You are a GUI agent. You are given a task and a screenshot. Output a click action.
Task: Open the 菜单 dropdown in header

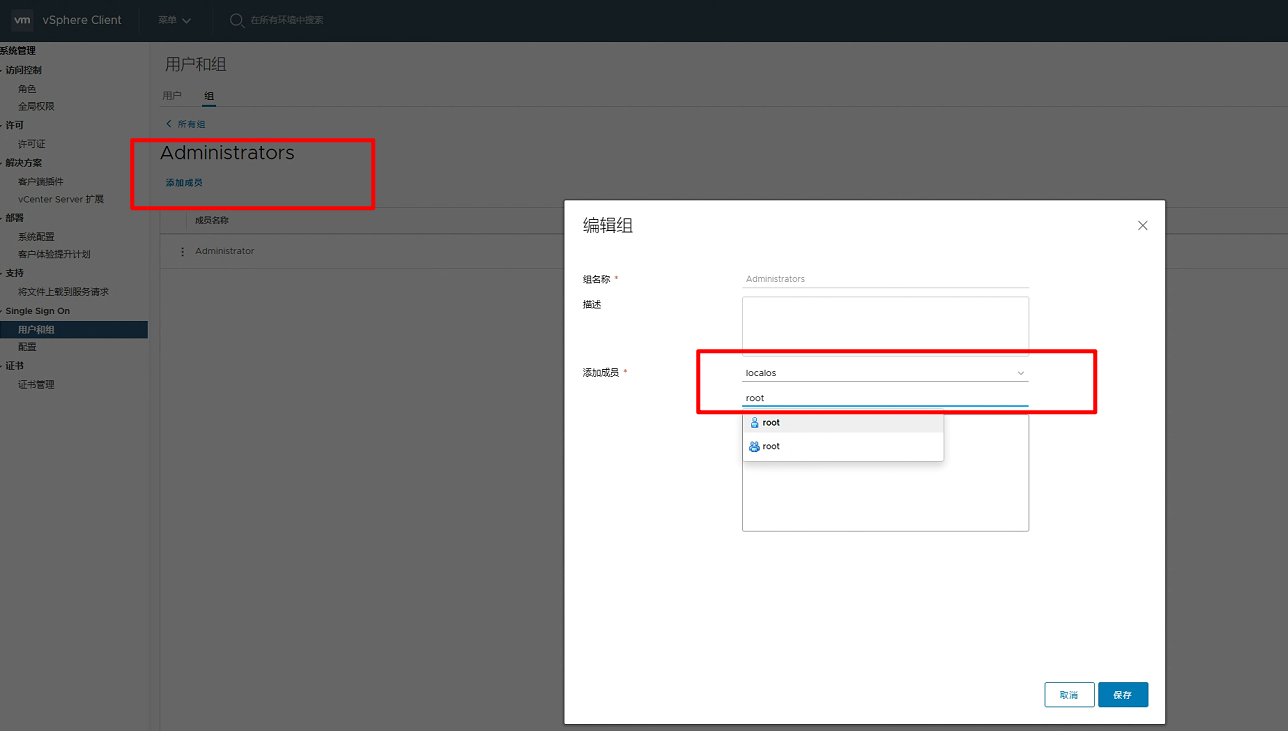tap(174, 20)
